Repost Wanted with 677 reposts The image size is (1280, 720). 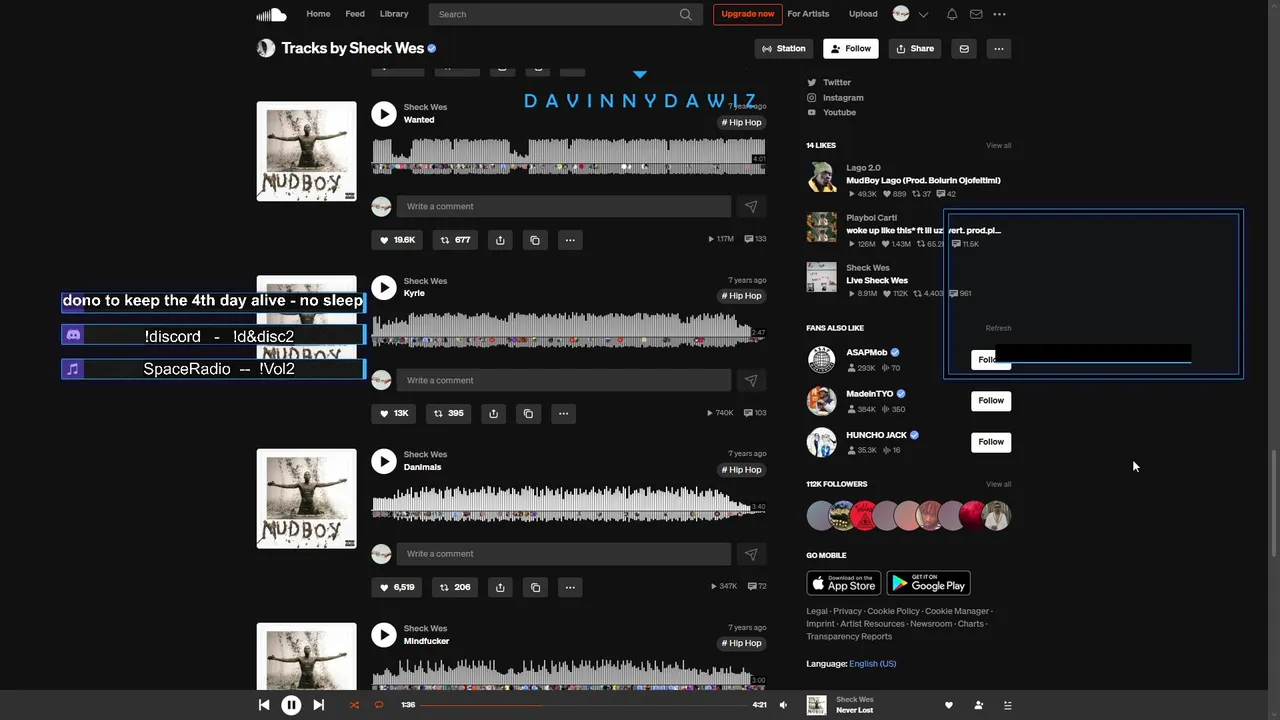[455, 240]
